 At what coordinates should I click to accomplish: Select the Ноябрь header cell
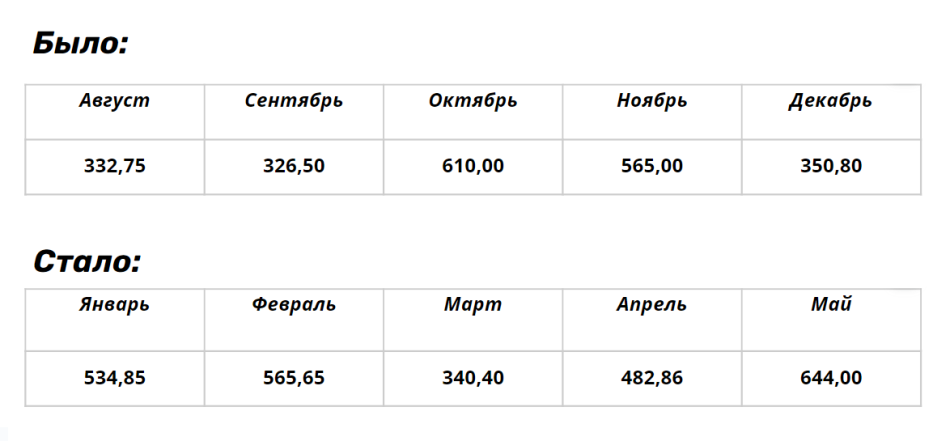point(652,101)
